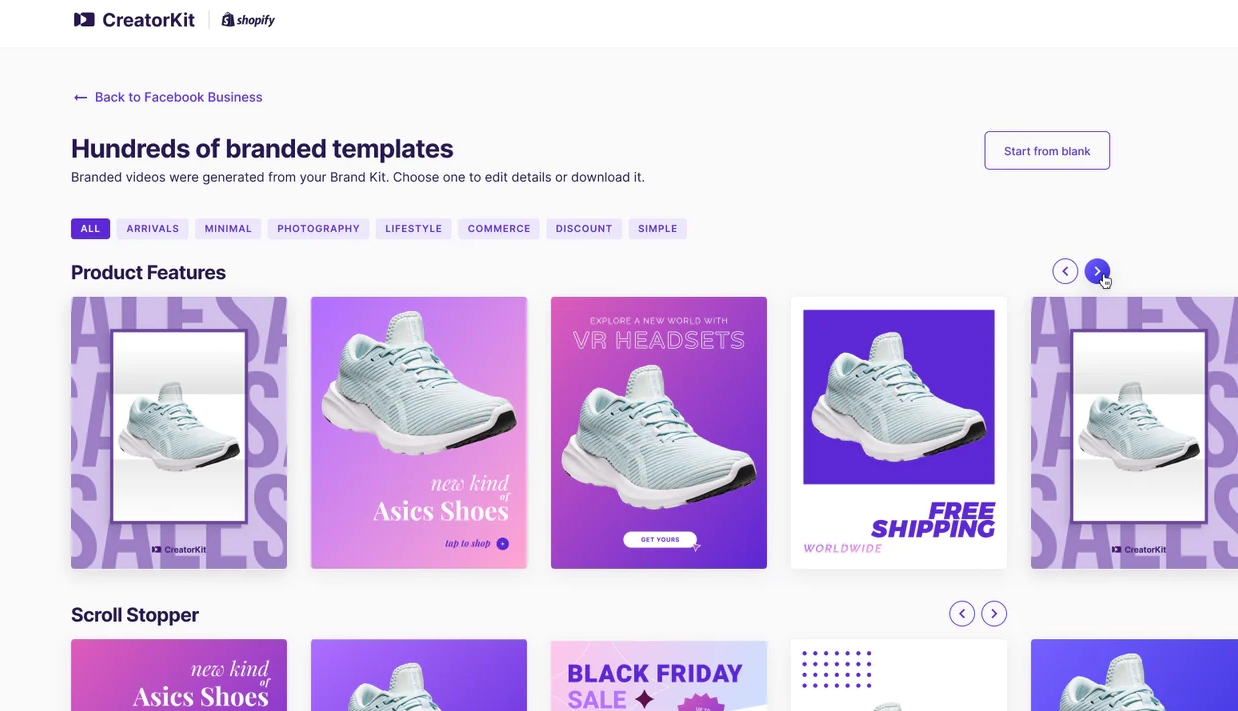The width and height of the screenshot is (1238, 711).
Task: Click the back arrow beside Facebook Business
Action: (x=80, y=97)
